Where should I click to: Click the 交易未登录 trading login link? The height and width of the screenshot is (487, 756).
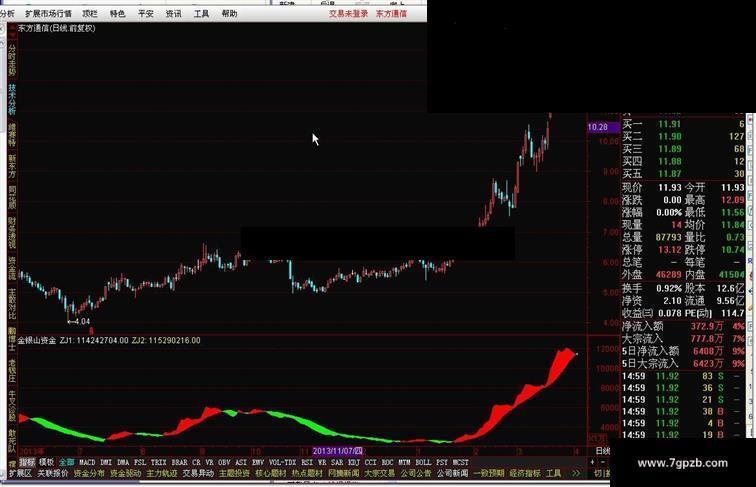coord(349,14)
